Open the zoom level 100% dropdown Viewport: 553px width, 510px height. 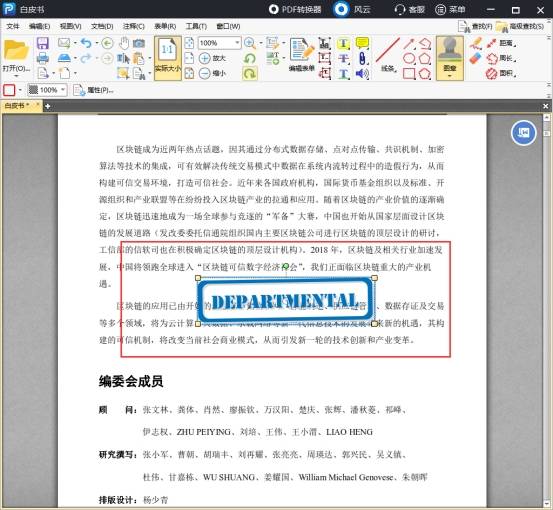pos(237,43)
